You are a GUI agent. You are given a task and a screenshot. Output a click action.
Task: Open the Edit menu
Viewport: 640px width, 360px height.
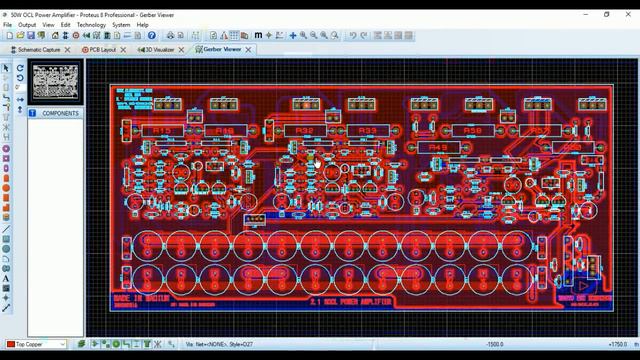coord(65,25)
